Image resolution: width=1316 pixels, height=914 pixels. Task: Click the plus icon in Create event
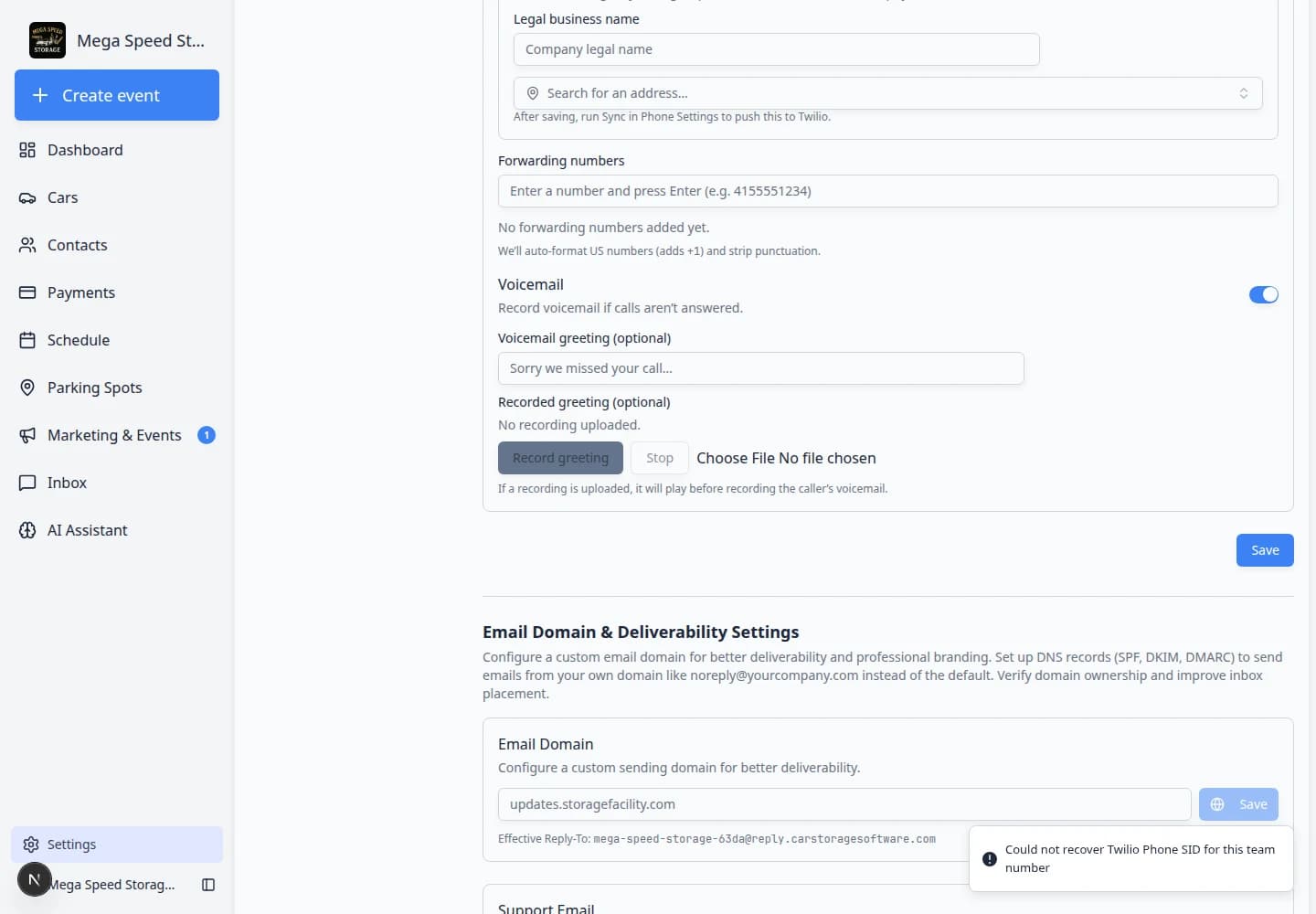(x=40, y=95)
